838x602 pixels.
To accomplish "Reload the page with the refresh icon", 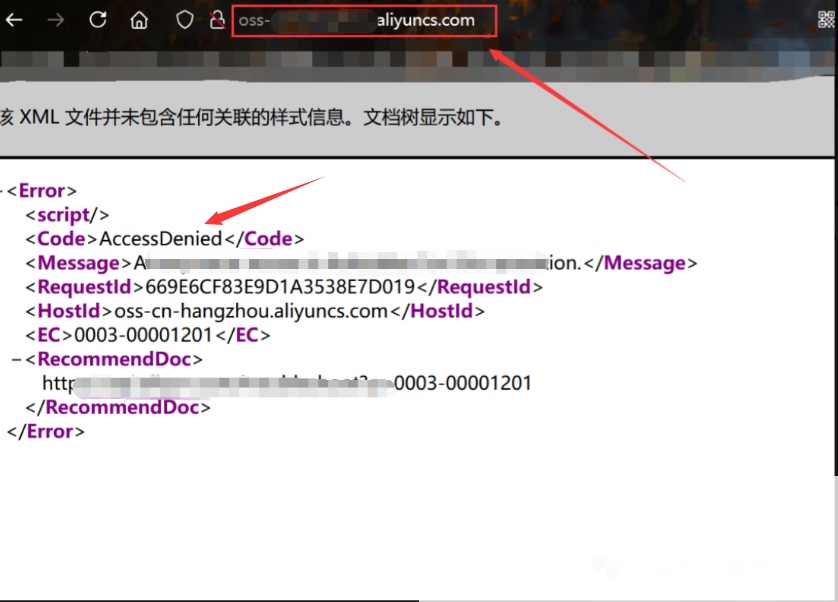I will point(98,20).
